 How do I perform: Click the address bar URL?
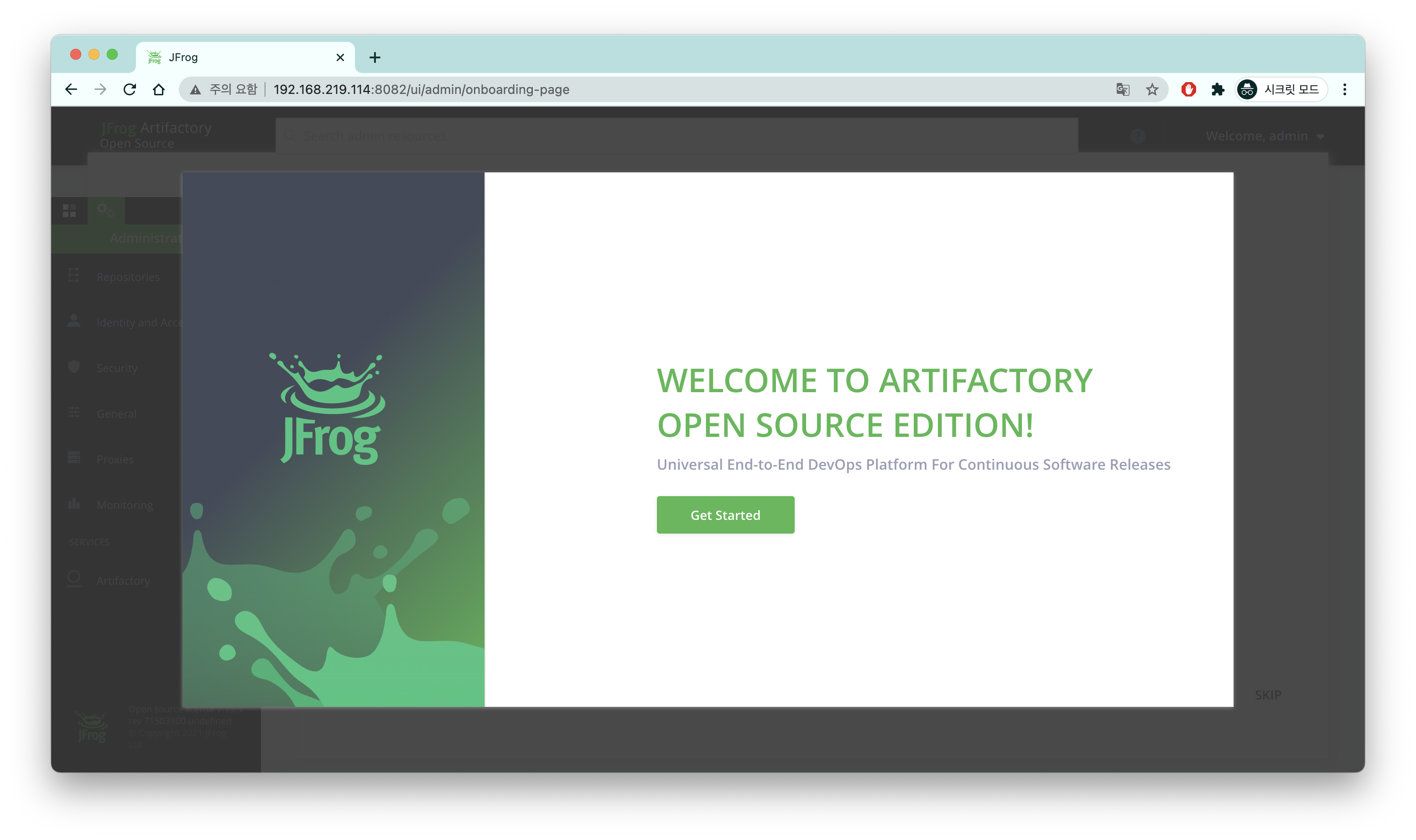(421, 89)
